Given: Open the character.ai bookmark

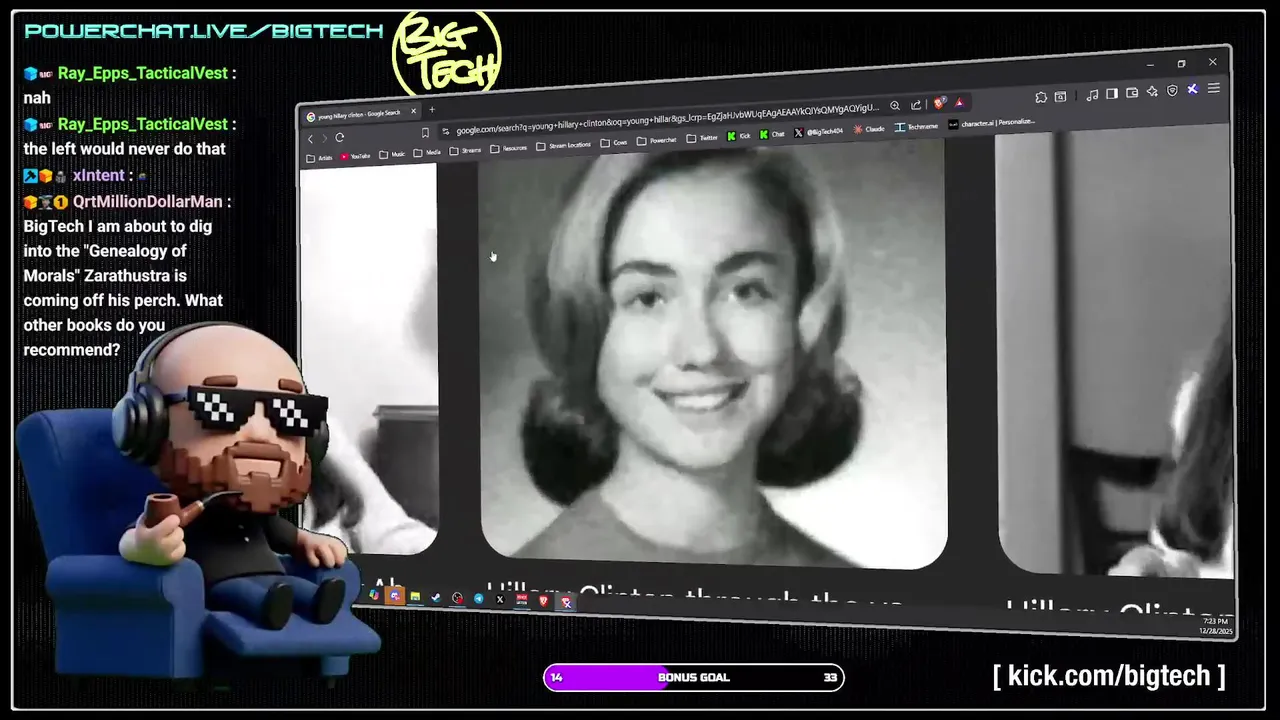Looking at the screenshot, I should click(991, 124).
